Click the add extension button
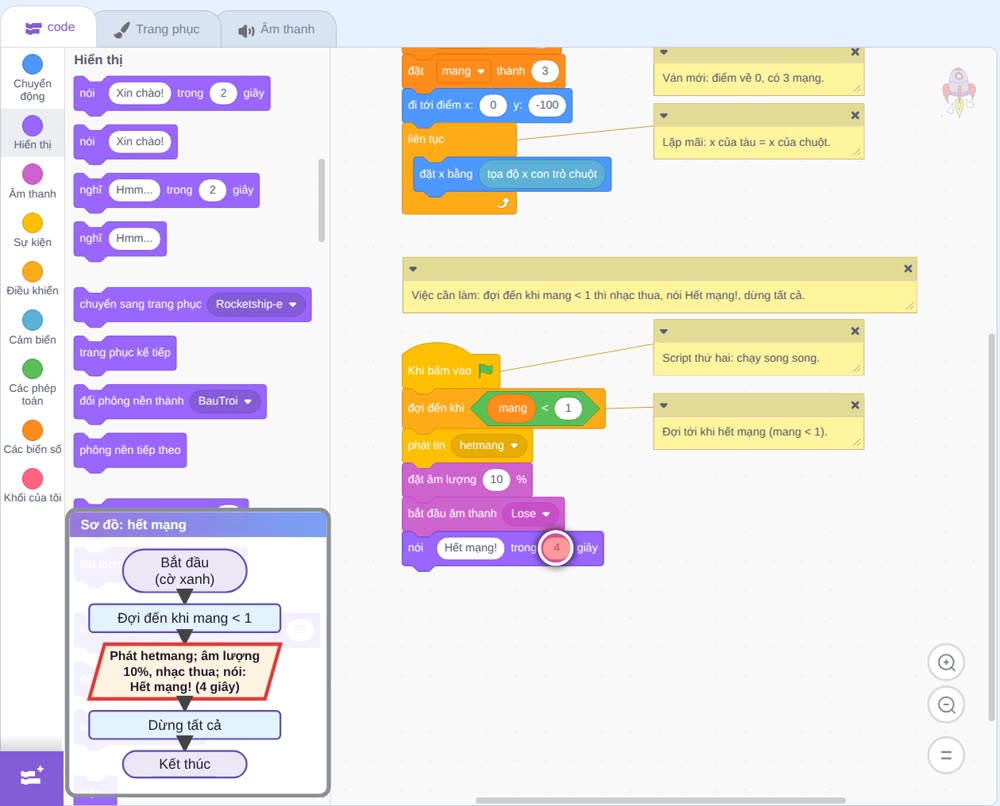 click(x=32, y=777)
